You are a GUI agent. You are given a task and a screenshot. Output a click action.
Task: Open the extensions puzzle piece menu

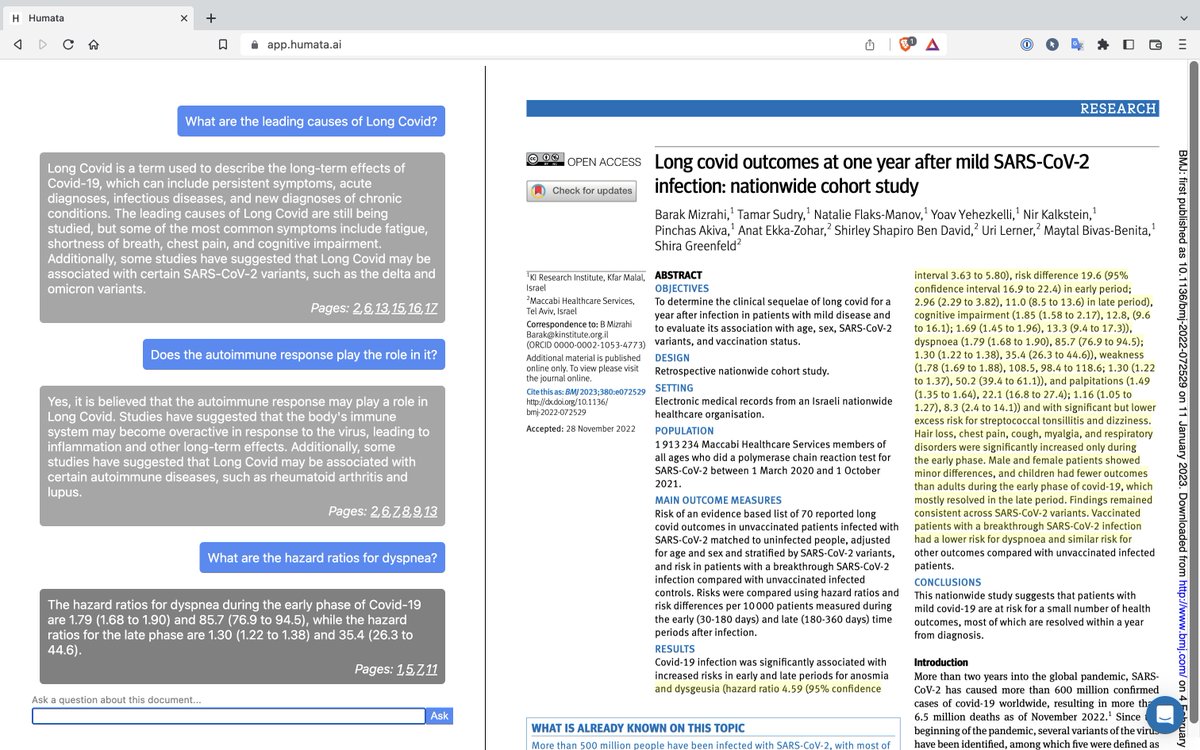[x=1103, y=45]
